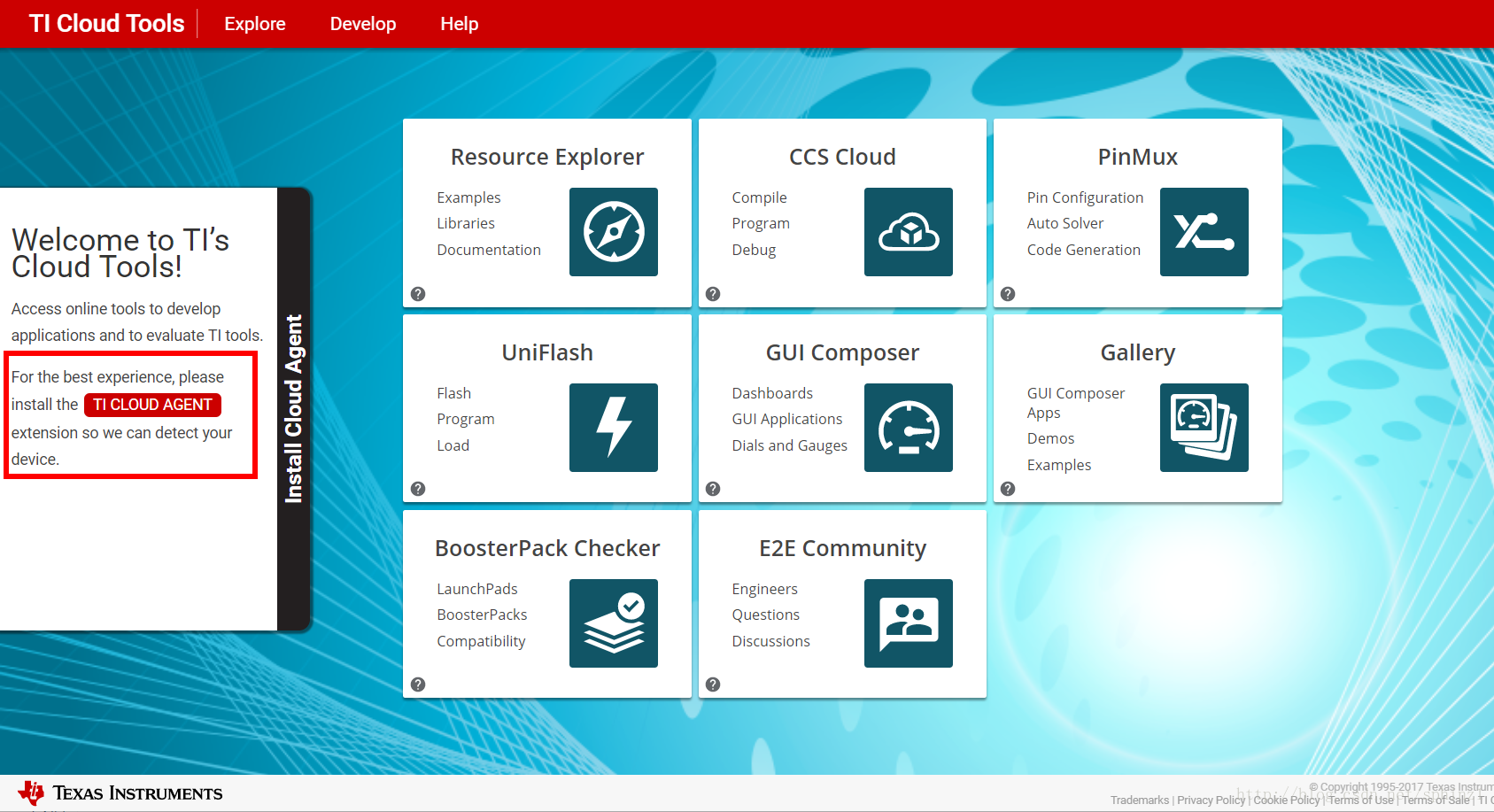Click Libraries under Resource Explorer

[466, 223]
